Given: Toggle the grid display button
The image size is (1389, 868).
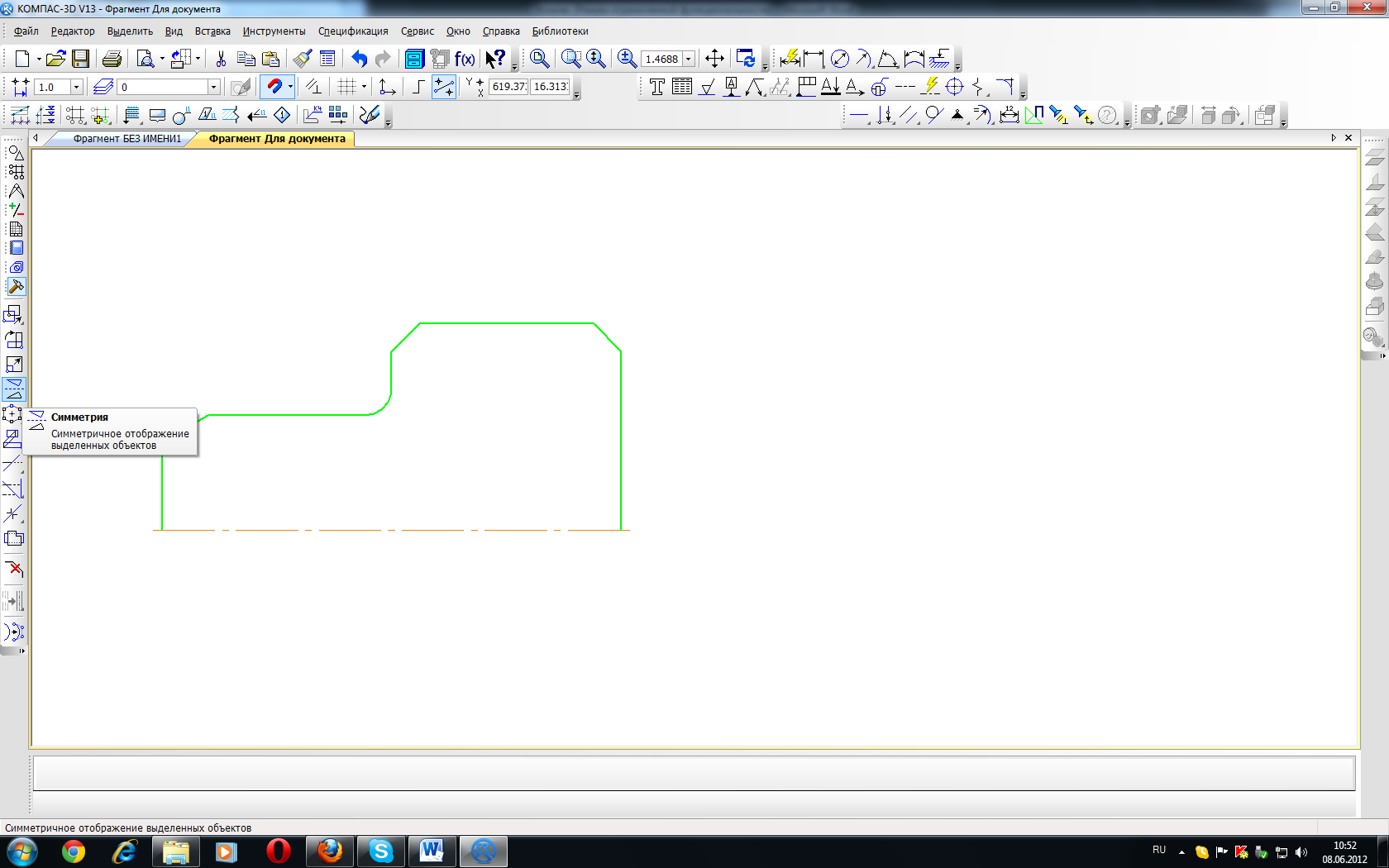Looking at the screenshot, I should click(346, 87).
